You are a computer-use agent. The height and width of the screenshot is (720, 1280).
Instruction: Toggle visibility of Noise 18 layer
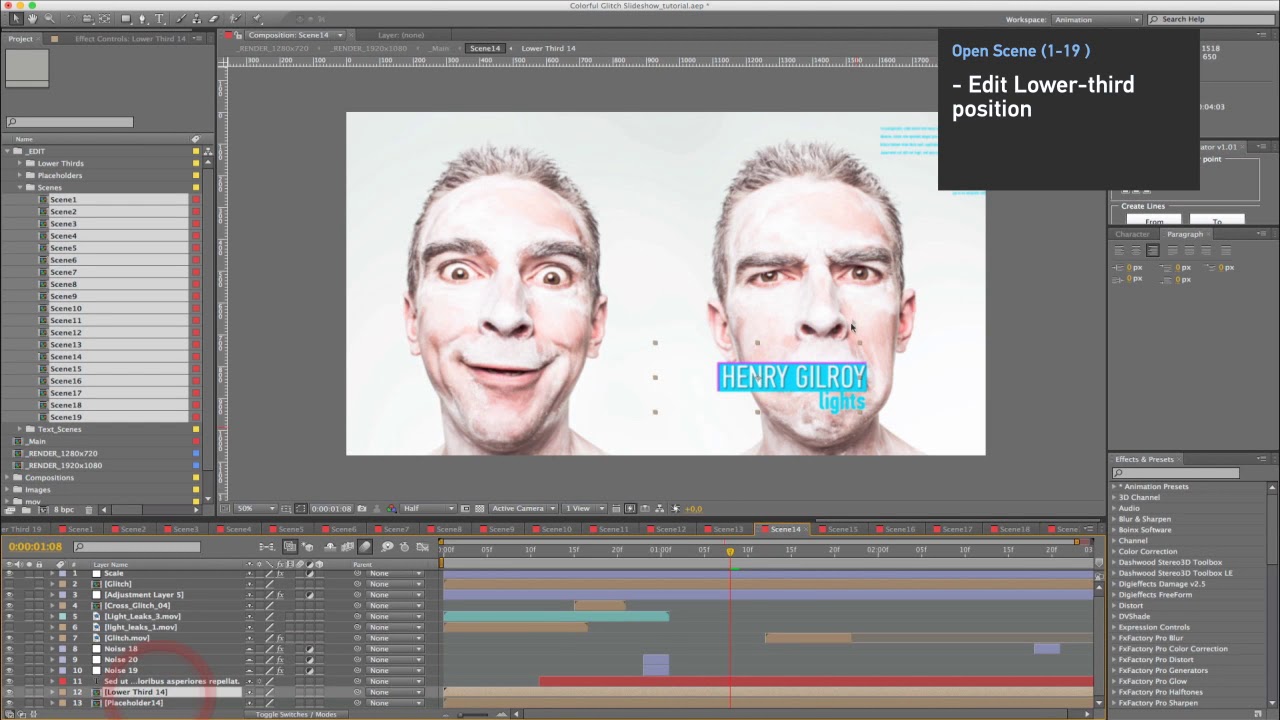(x=9, y=649)
